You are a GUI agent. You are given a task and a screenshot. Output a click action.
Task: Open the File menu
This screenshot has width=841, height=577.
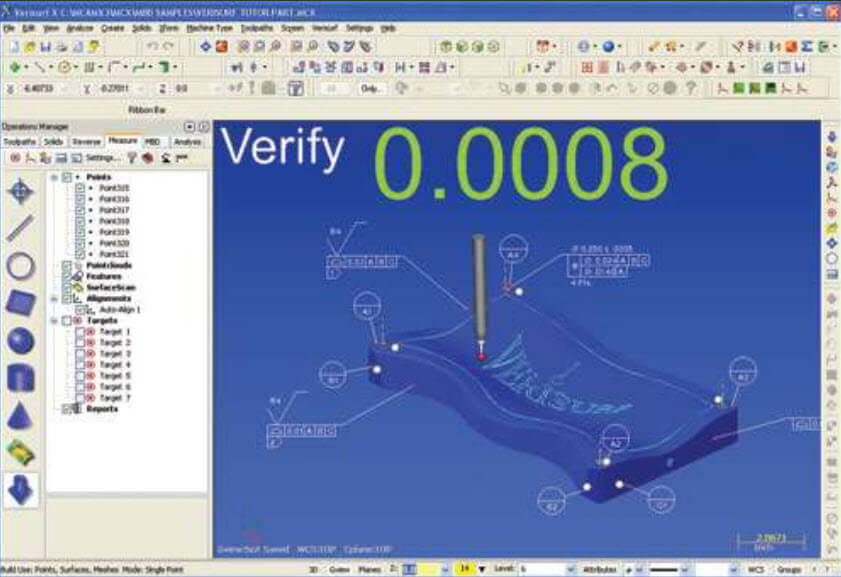click(9, 28)
